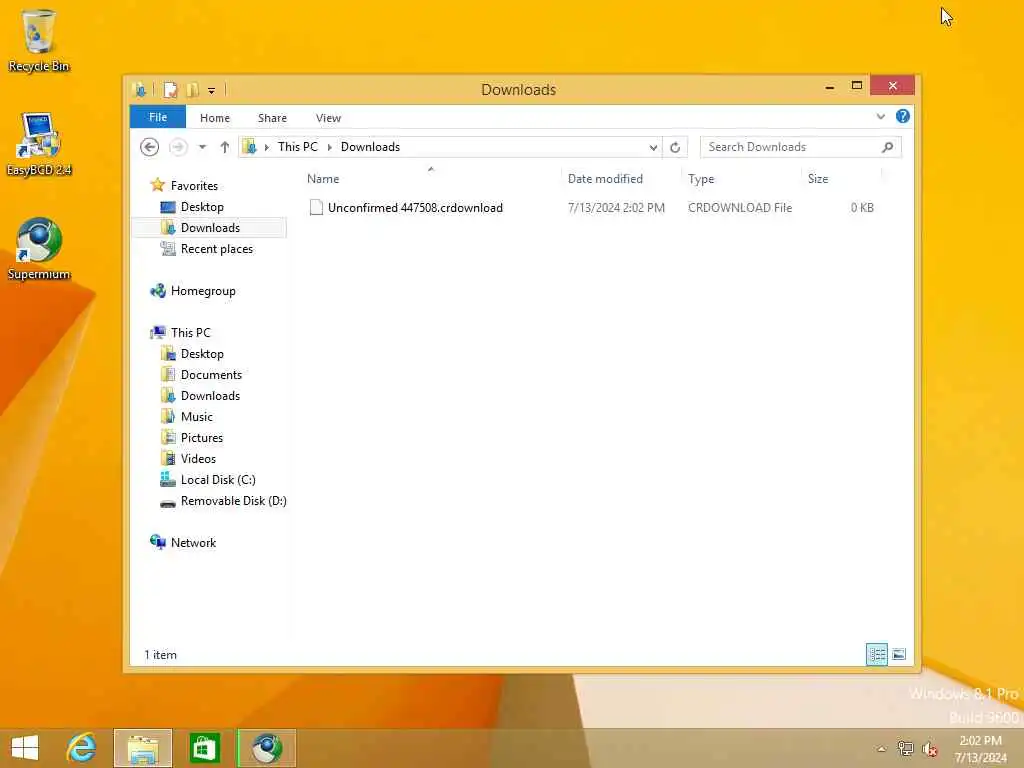Click the New folder quick access icon
This screenshot has height=768, width=1024.
tap(192, 89)
